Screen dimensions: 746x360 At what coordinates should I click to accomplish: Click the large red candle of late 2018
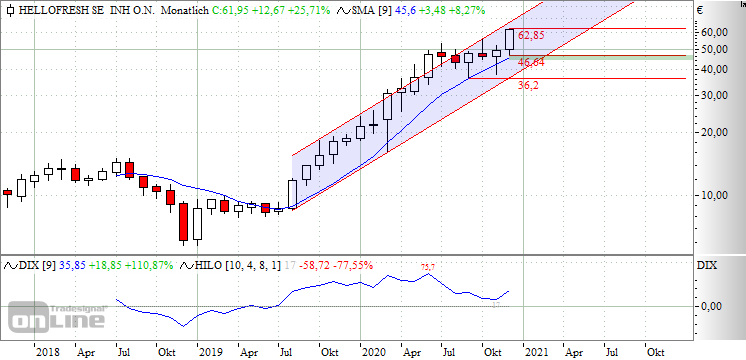pyautogui.click(x=184, y=222)
